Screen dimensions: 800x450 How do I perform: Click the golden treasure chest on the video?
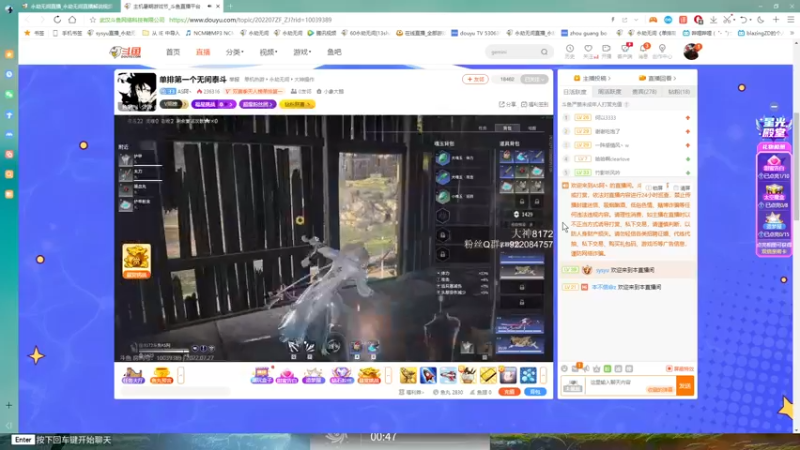[x=136, y=261]
